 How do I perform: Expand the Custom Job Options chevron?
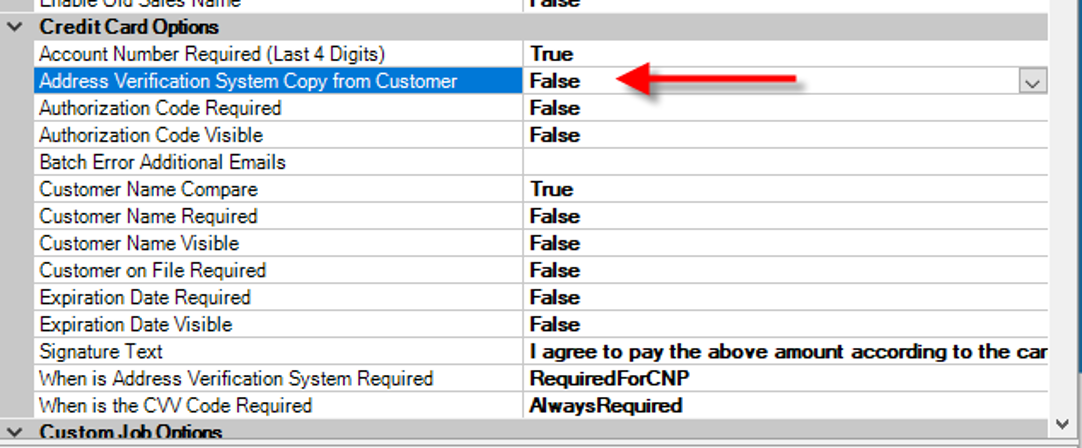[x=14, y=433]
